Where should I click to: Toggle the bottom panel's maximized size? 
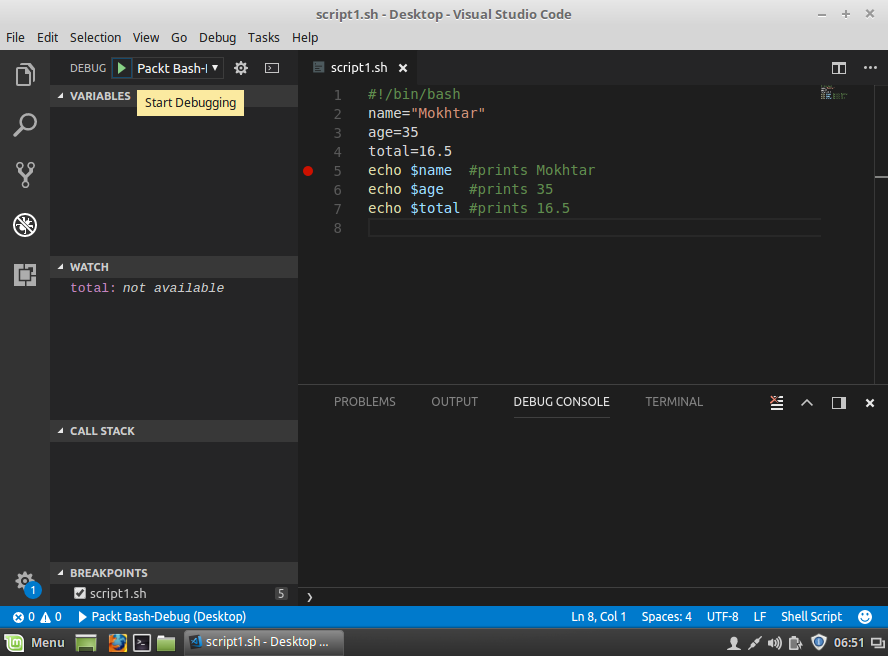pos(807,402)
